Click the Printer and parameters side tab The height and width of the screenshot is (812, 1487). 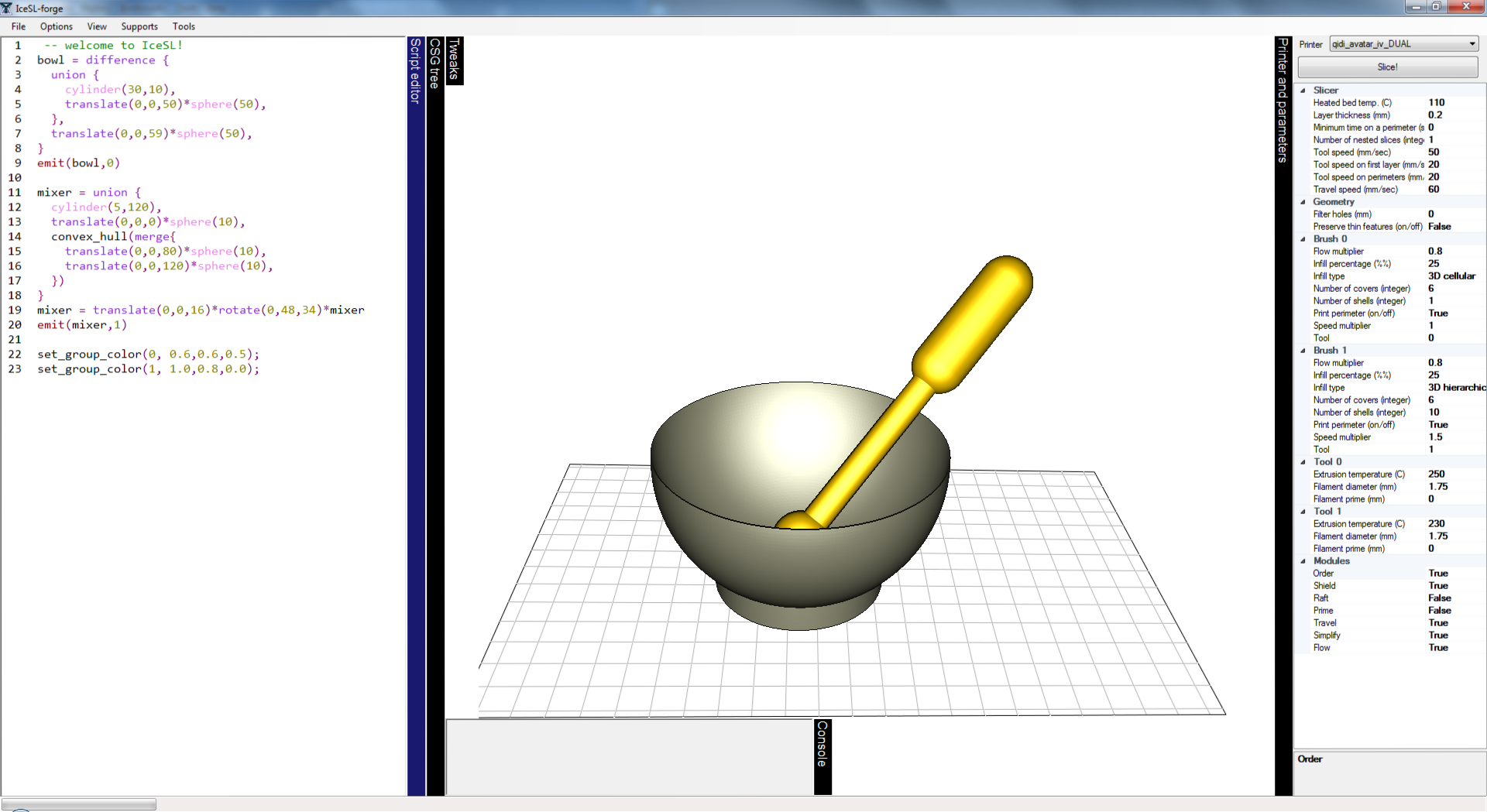pyautogui.click(x=1283, y=100)
